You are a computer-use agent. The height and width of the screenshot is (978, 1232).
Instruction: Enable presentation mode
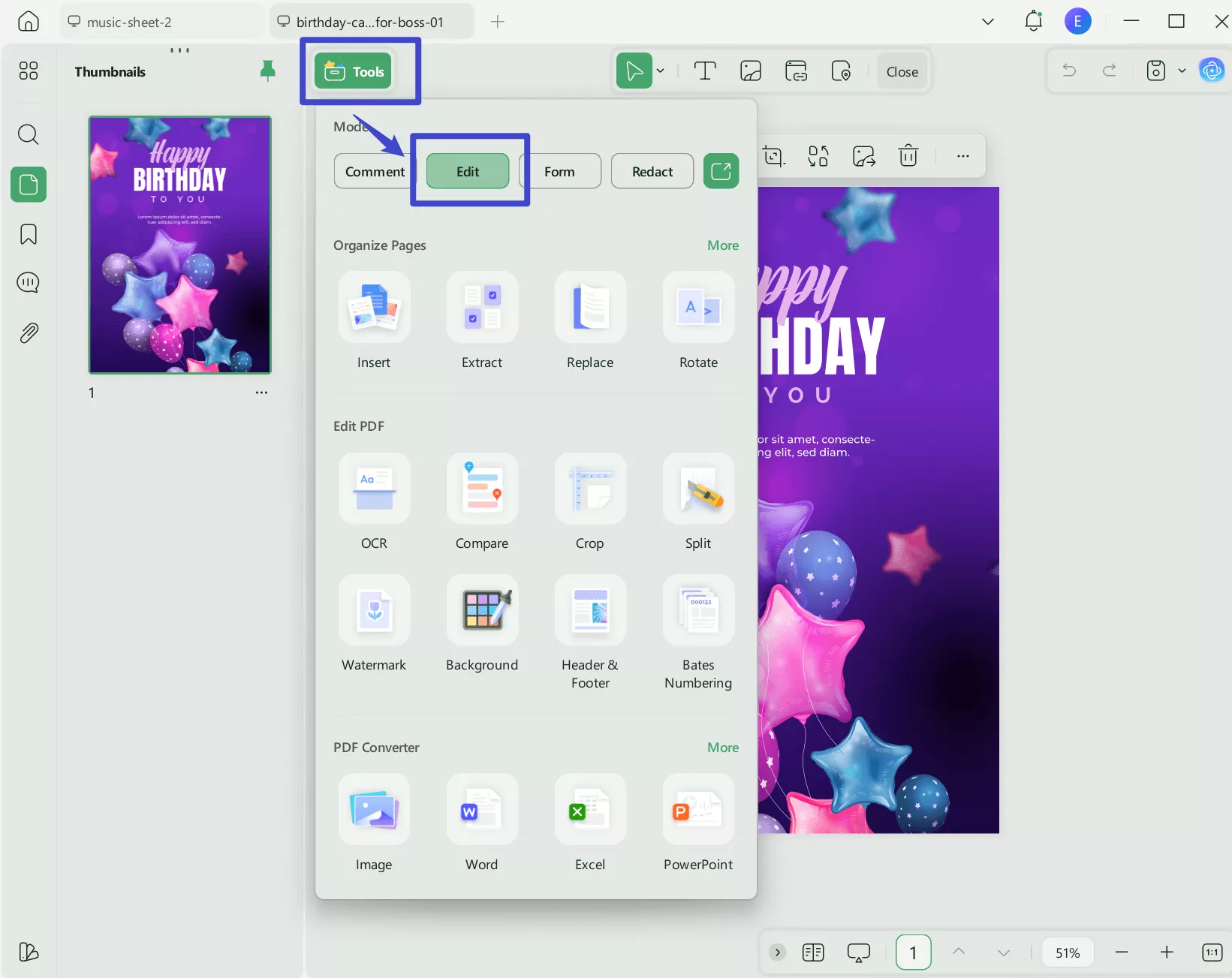click(858, 952)
